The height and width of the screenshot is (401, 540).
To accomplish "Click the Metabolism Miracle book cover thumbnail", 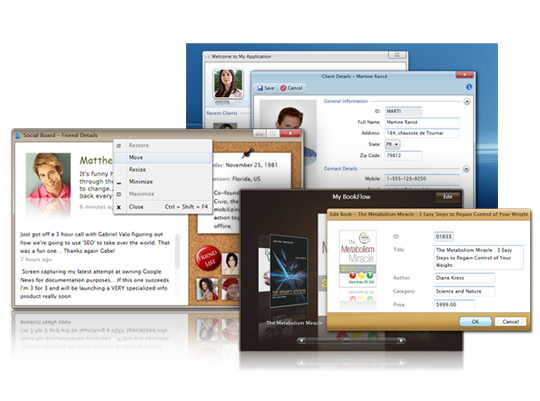I will click(357, 258).
